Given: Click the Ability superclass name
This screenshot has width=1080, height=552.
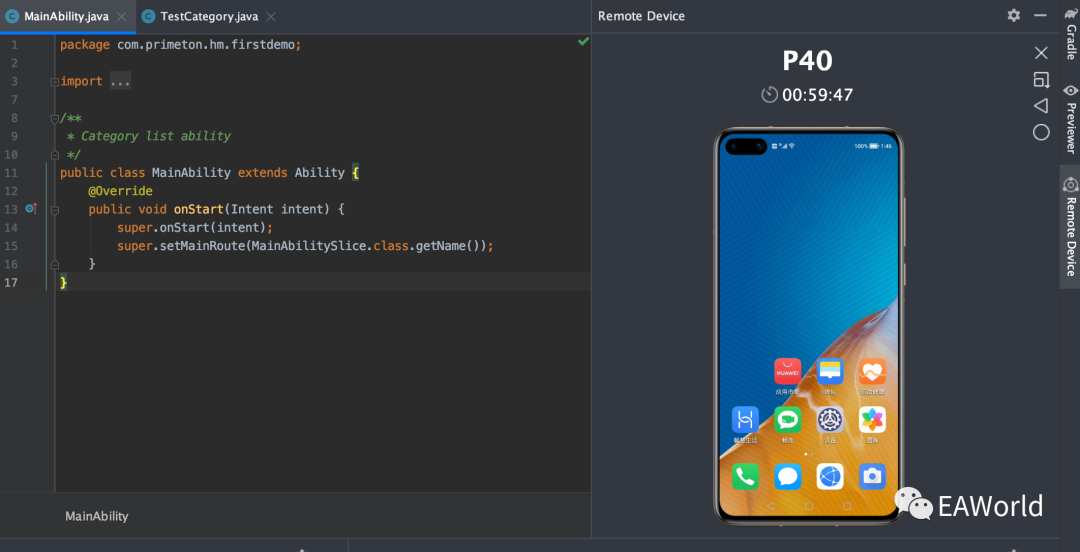Looking at the screenshot, I should click(320, 172).
